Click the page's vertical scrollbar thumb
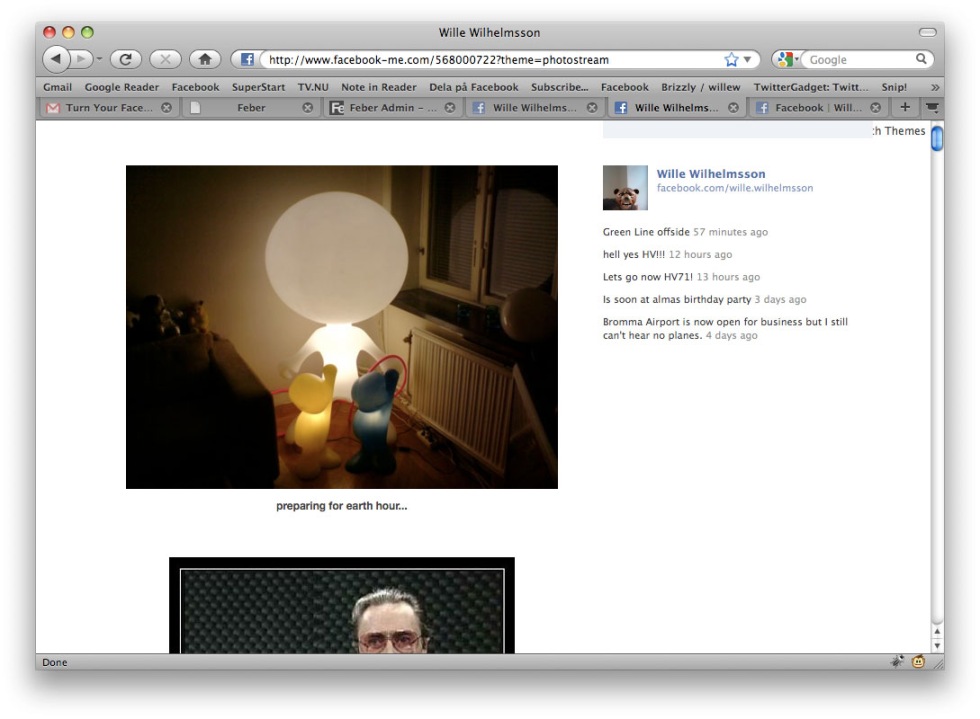Image resolution: width=980 pixels, height=719 pixels. [x=937, y=139]
